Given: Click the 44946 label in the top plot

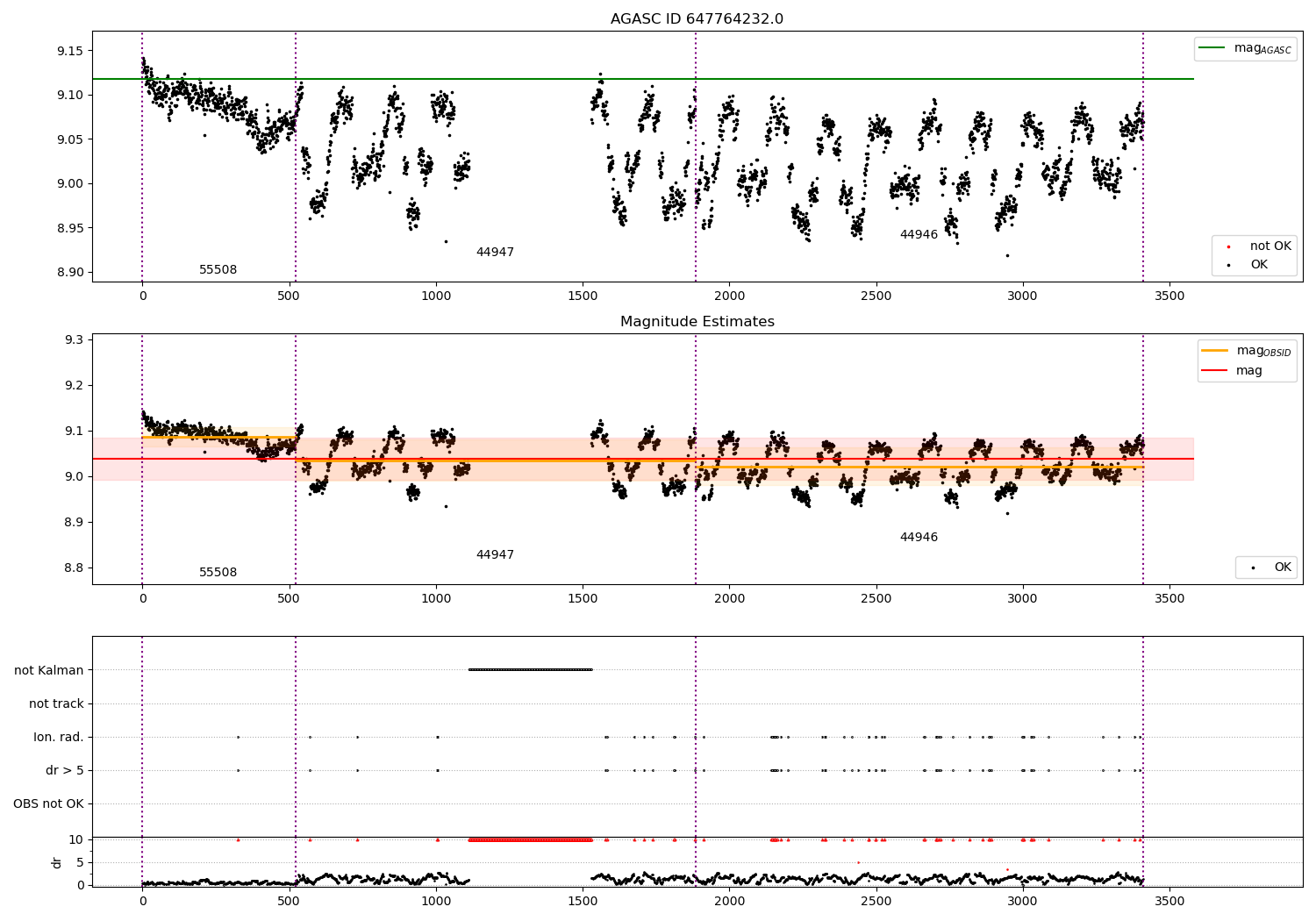Looking at the screenshot, I should point(919,235).
